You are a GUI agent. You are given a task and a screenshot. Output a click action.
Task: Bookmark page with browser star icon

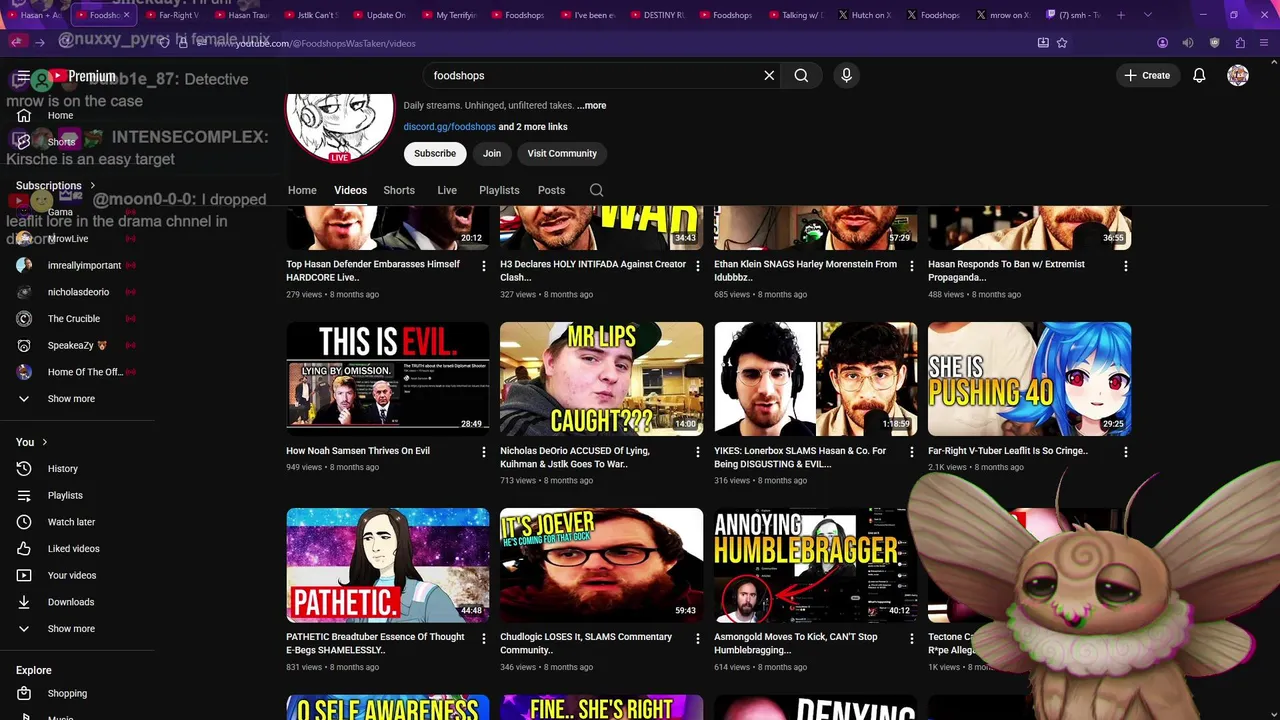[x=1062, y=43]
